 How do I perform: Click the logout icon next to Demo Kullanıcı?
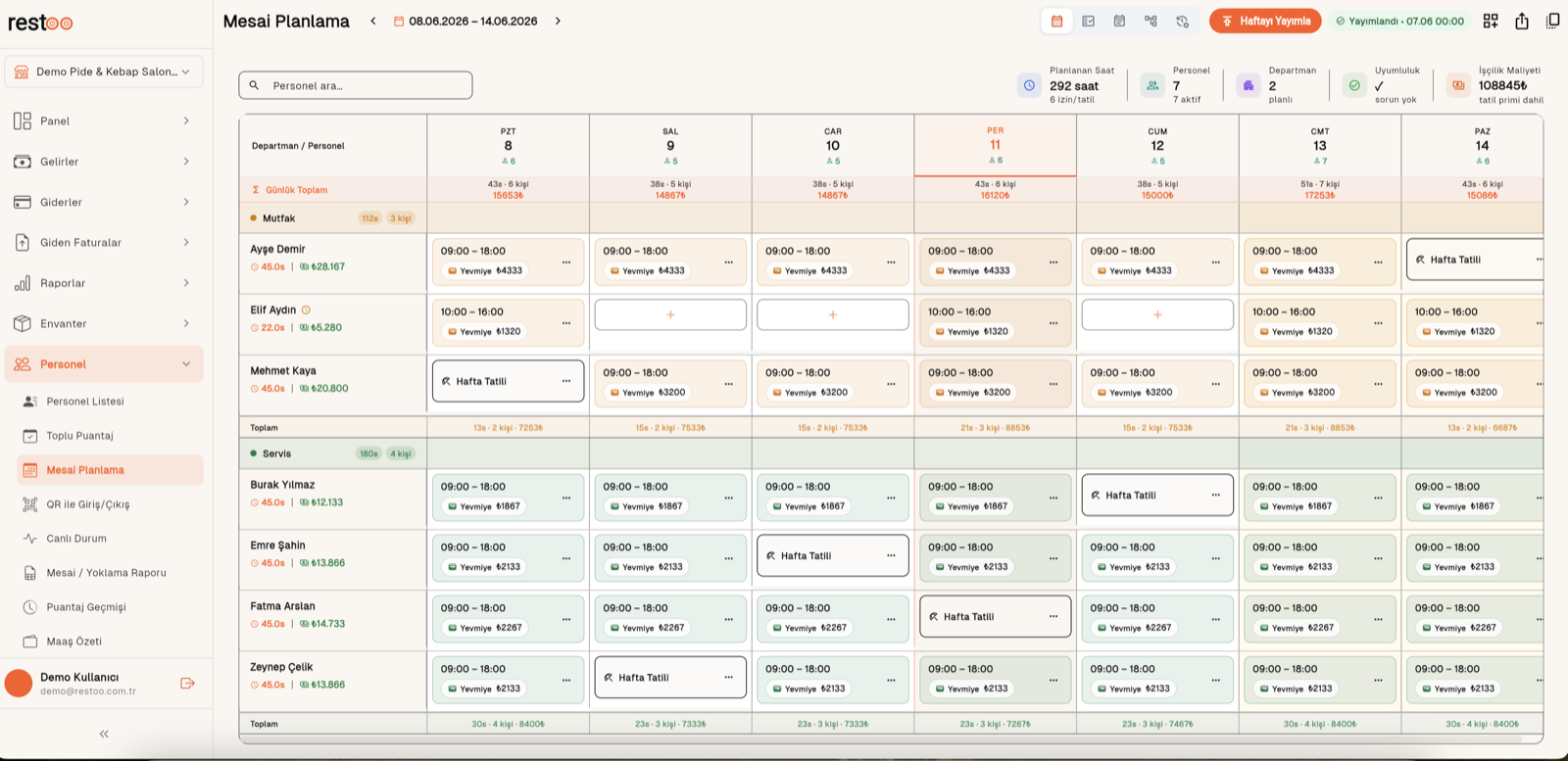[x=188, y=684]
